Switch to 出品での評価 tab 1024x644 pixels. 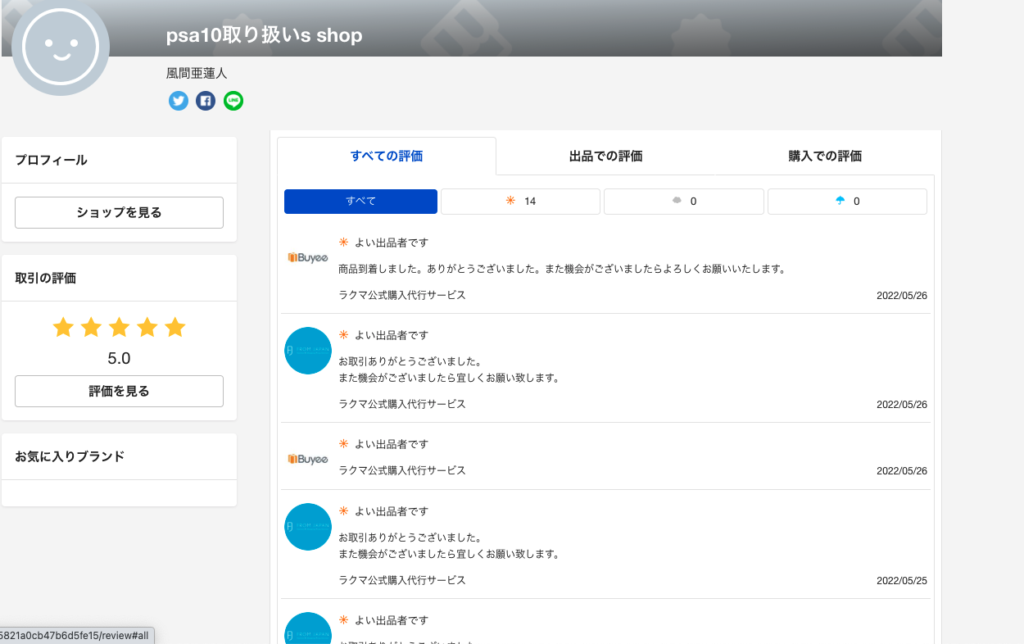(x=605, y=156)
